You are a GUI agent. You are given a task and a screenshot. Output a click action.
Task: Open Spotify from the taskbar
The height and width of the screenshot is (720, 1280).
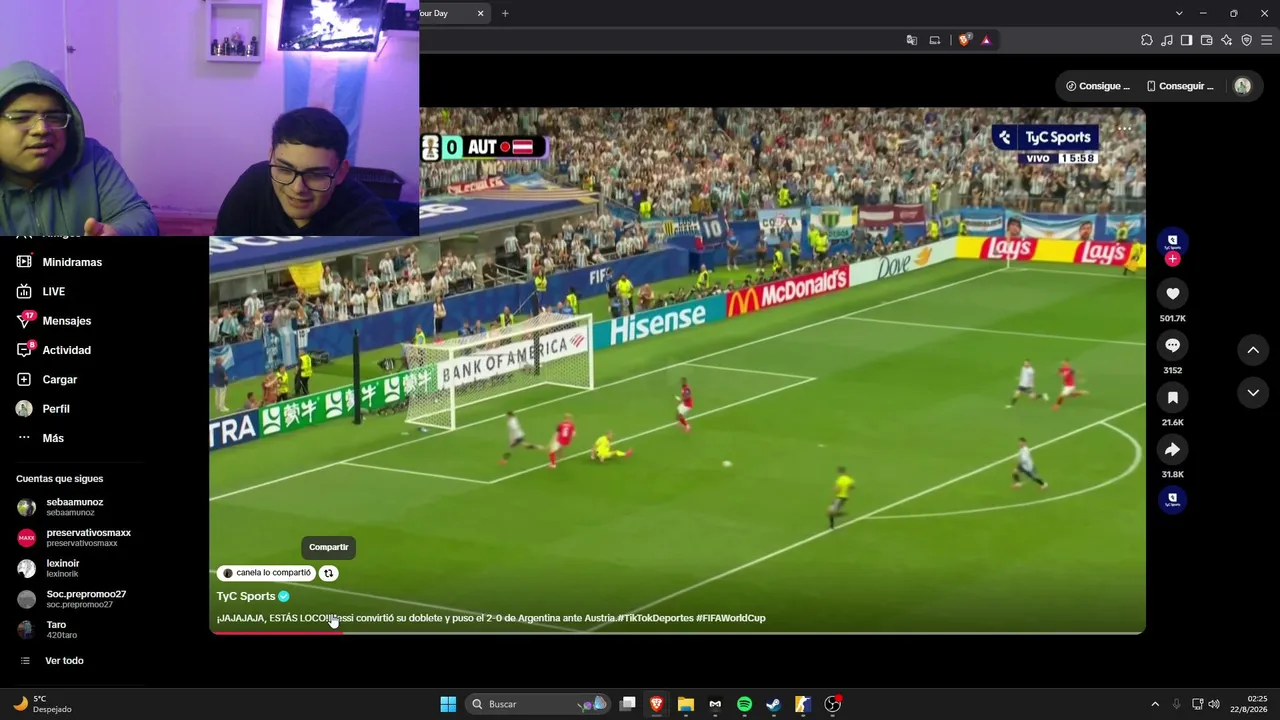coord(744,704)
